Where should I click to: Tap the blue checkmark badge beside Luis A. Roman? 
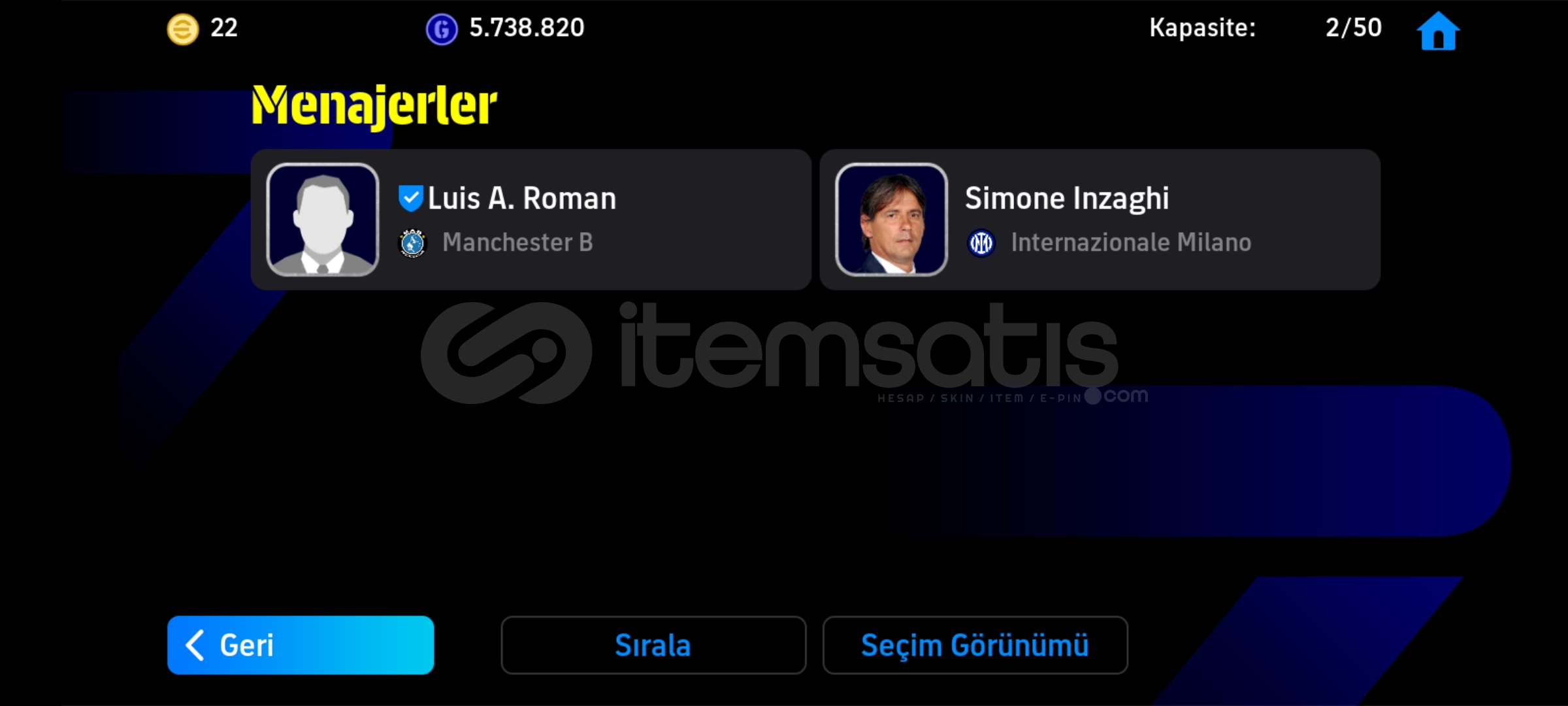point(410,198)
